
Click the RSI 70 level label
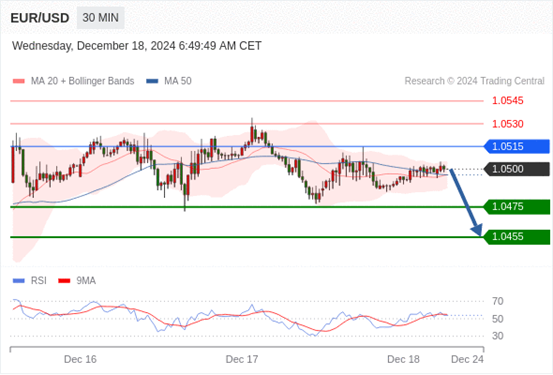click(x=498, y=301)
